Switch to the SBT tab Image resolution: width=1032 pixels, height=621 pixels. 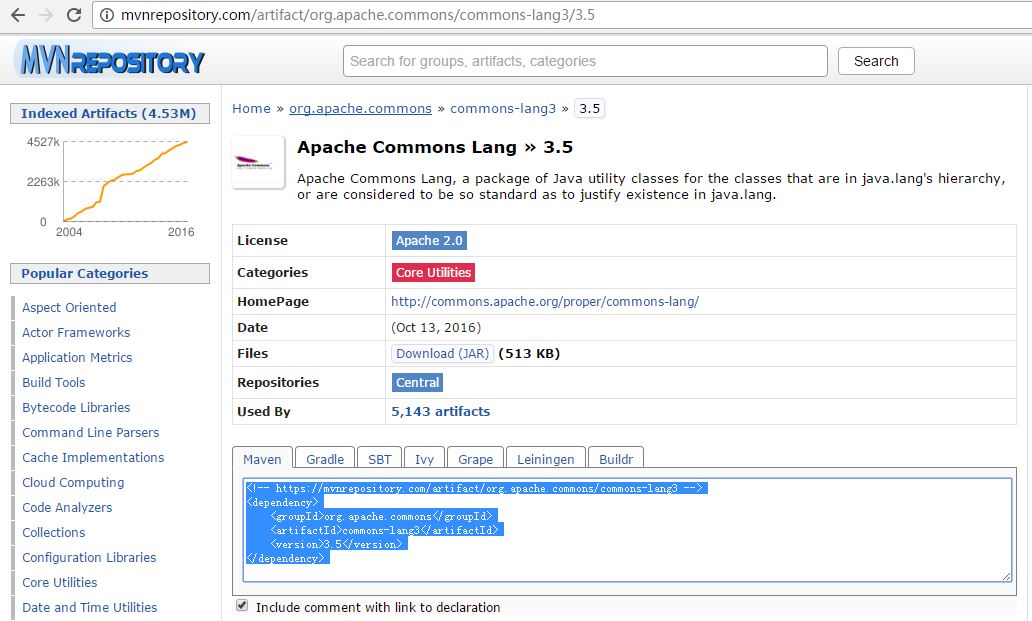pyautogui.click(x=380, y=459)
